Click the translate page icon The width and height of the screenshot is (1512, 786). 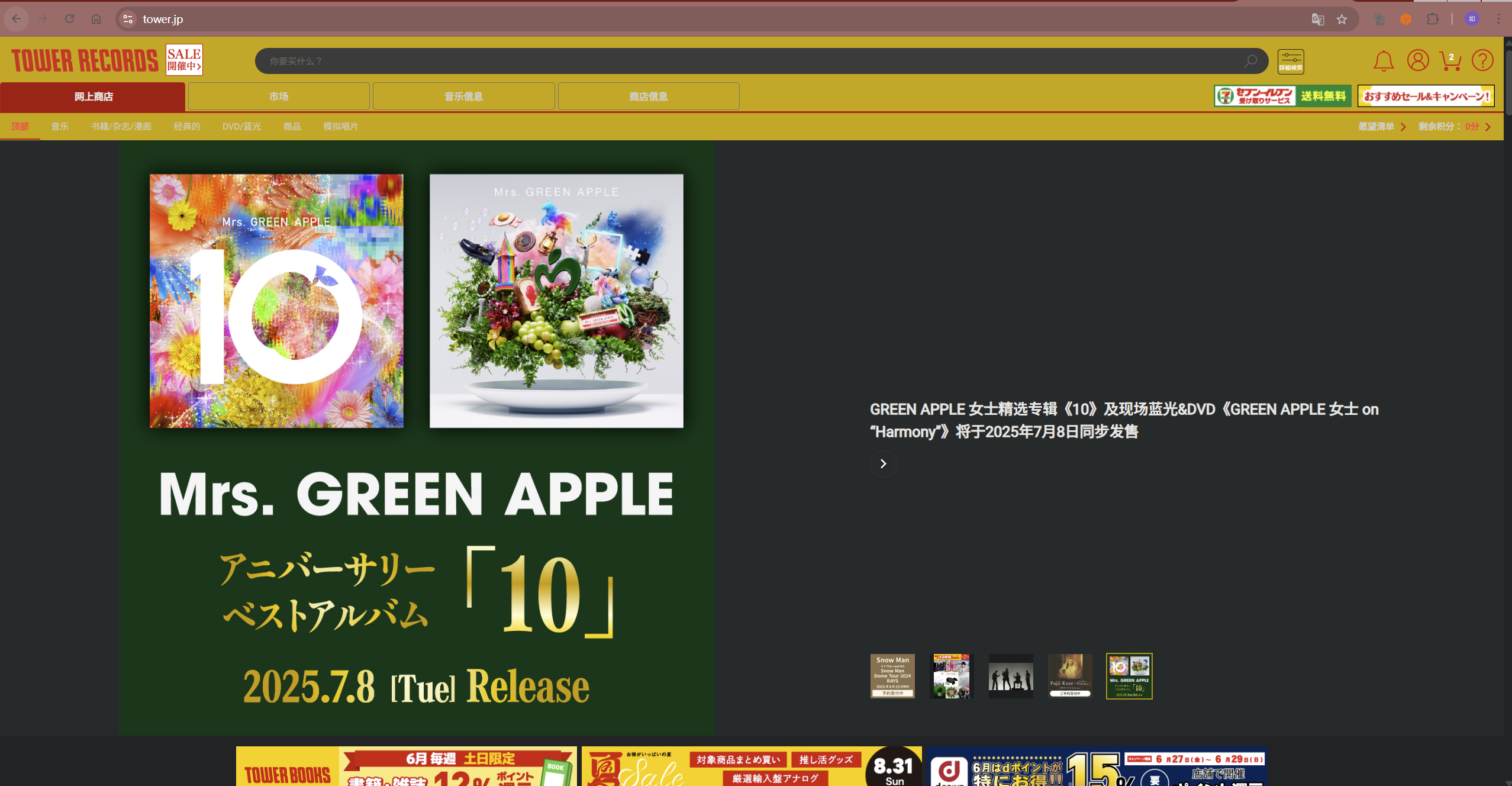[x=1317, y=20]
